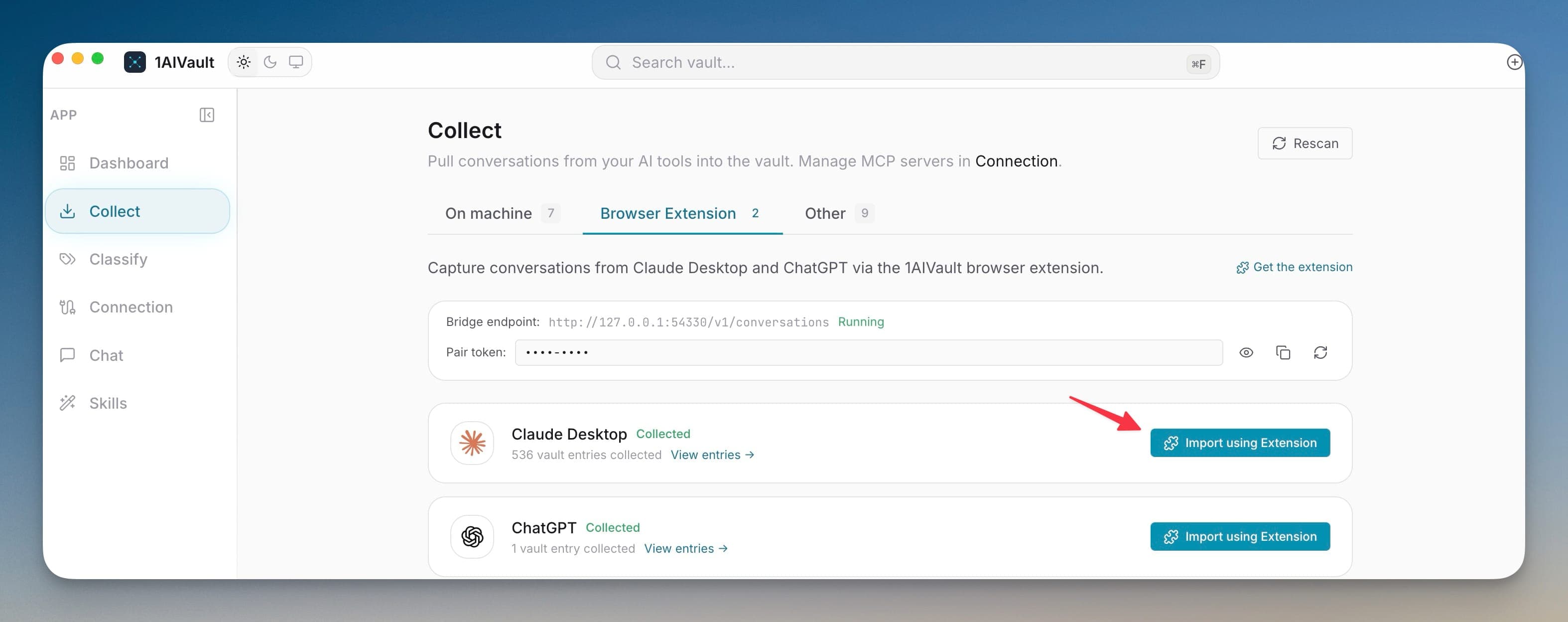Open Connection in the sidebar
The width and height of the screenshot is (1568, 622).
(137, 307)
